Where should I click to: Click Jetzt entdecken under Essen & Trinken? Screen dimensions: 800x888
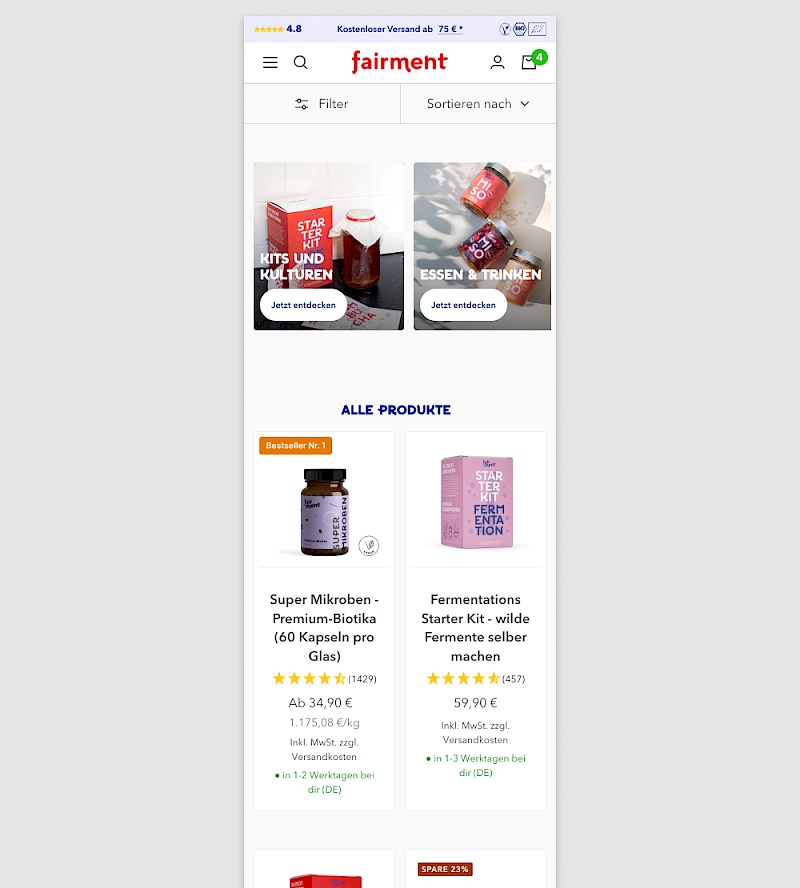coord(463,305)
